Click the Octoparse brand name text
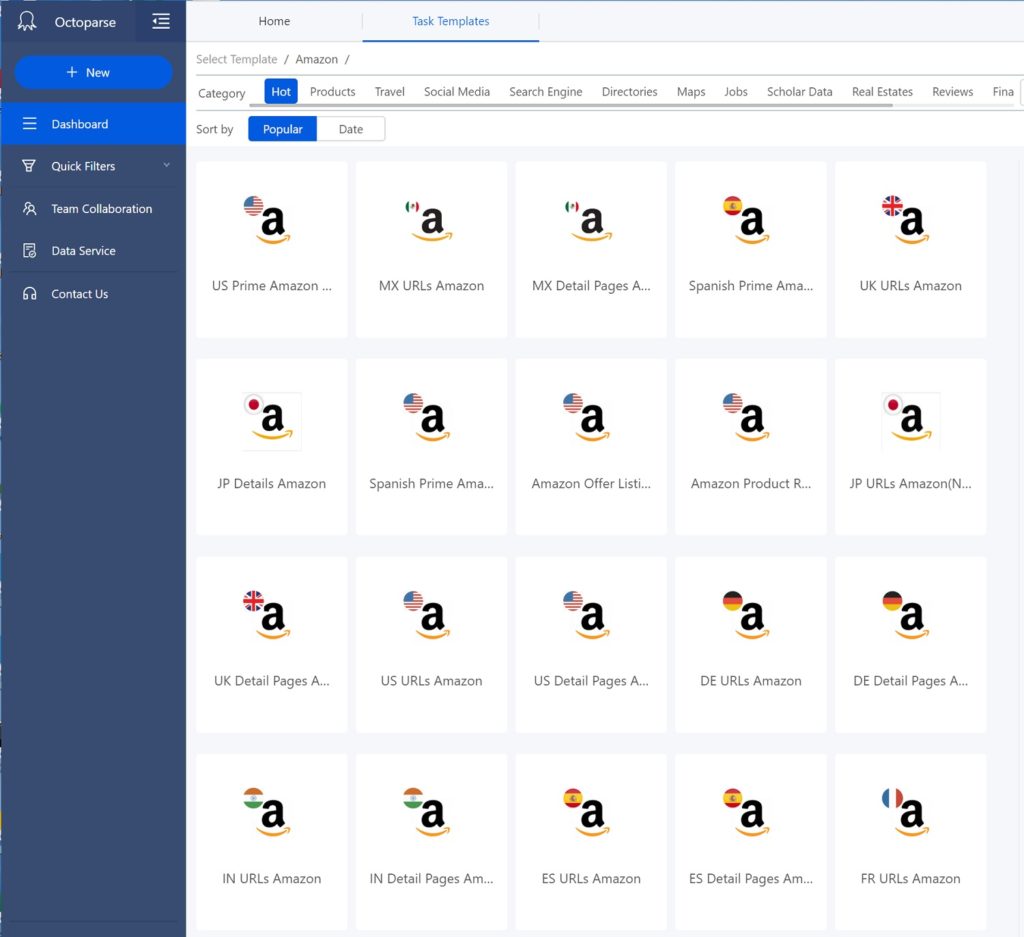Image resolution: width=1024 pixels, height=937 pixels. click(85, 22)
